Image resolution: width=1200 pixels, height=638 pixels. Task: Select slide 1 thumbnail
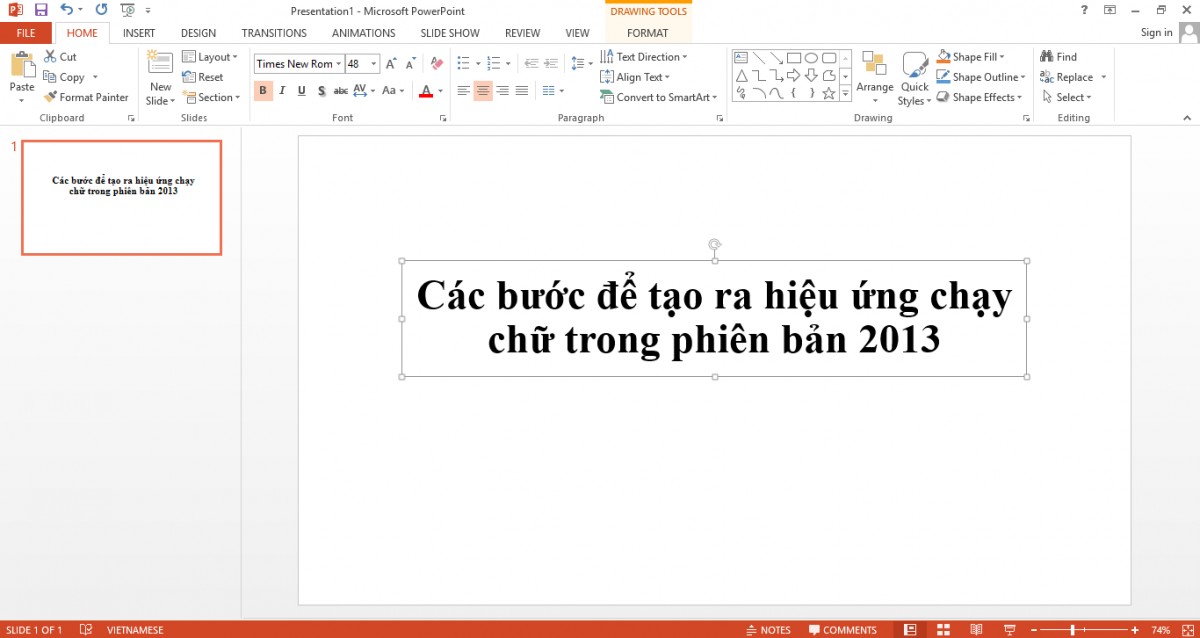tap(121, 197)
